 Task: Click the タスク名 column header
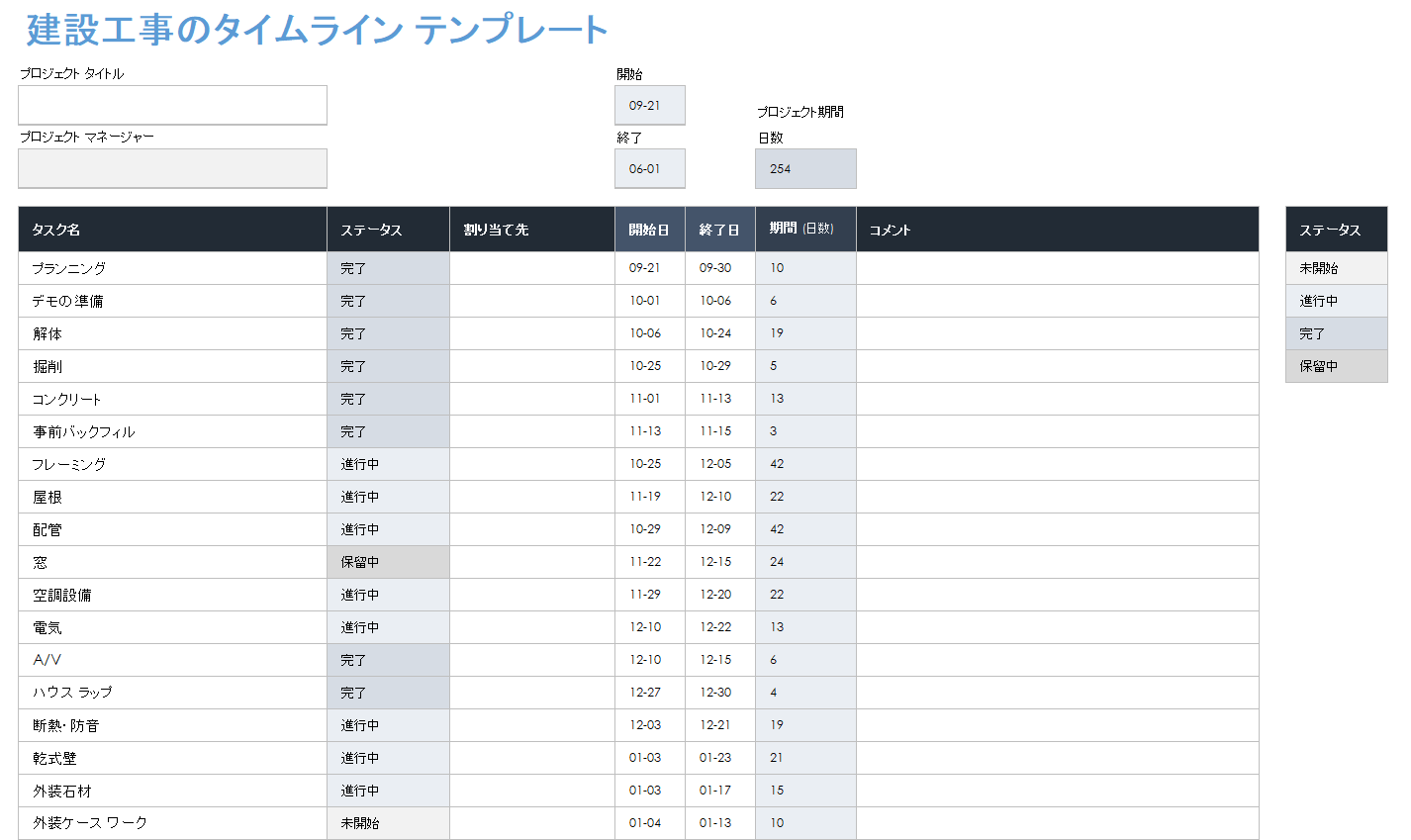coord(172,230)
